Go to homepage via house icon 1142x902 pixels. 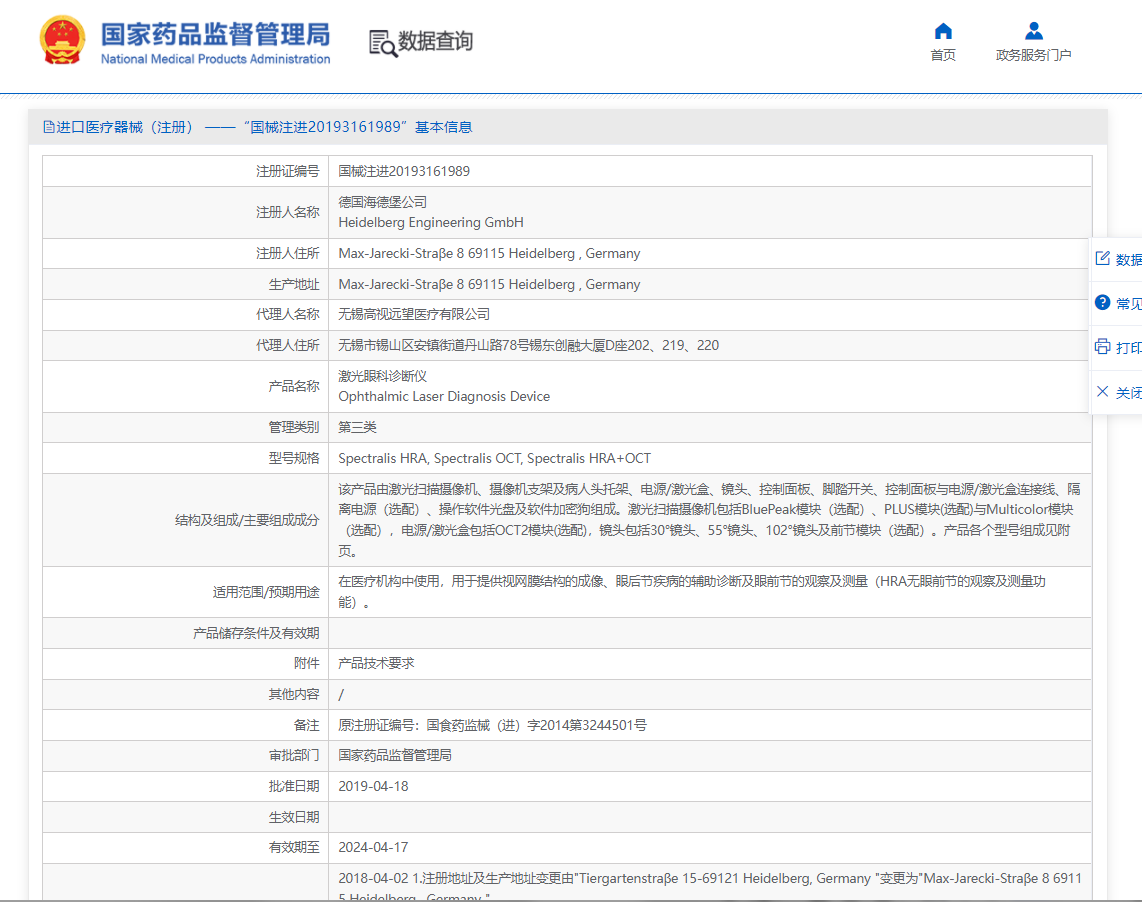(943, 31)
